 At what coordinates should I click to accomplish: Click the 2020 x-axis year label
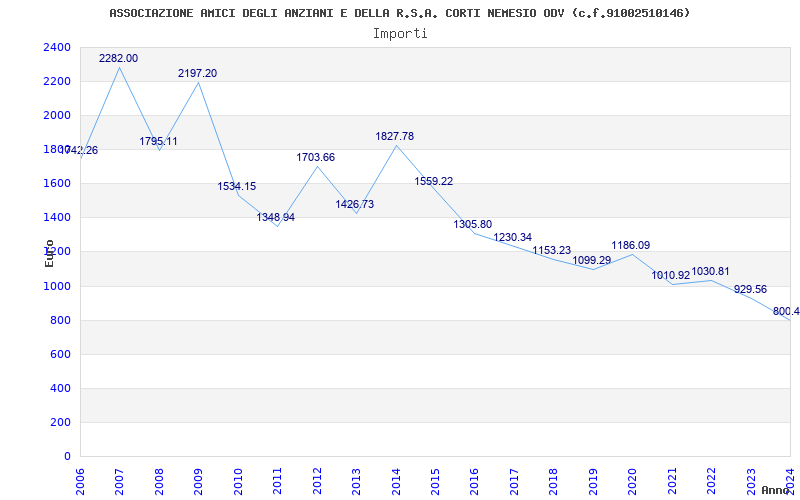(633, 482)
